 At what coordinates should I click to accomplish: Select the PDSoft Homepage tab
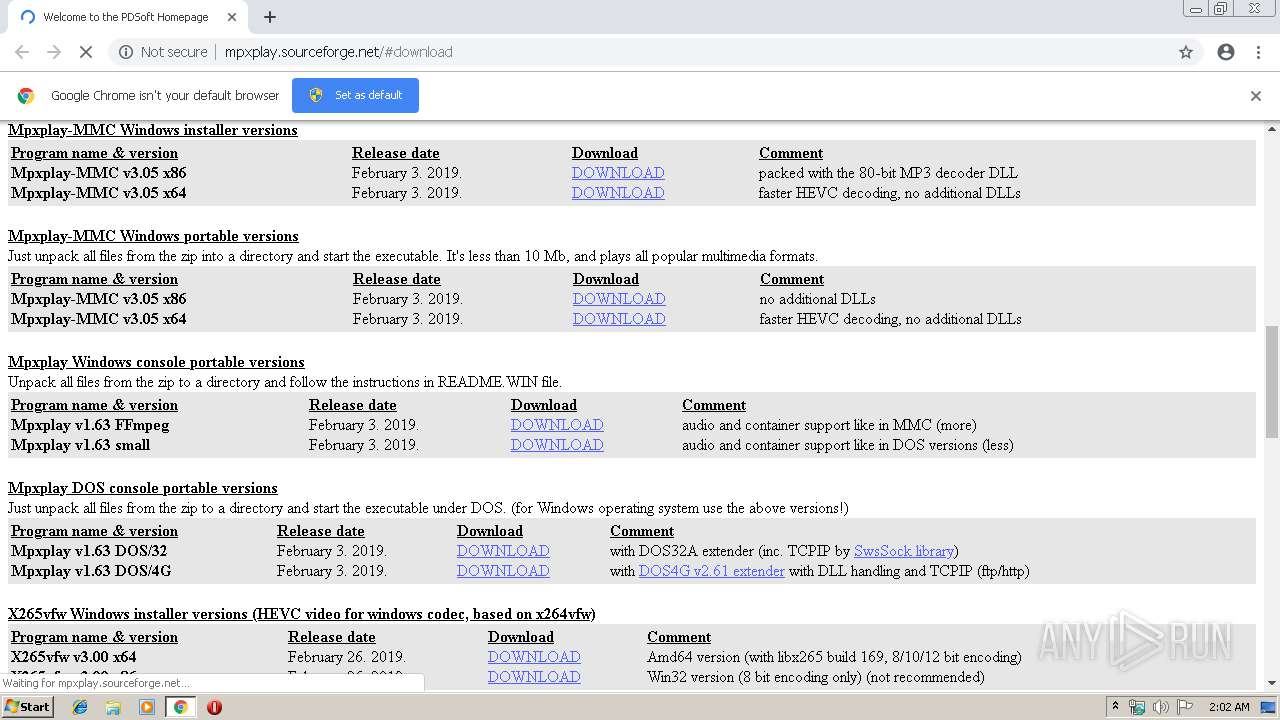coord(127,17)
